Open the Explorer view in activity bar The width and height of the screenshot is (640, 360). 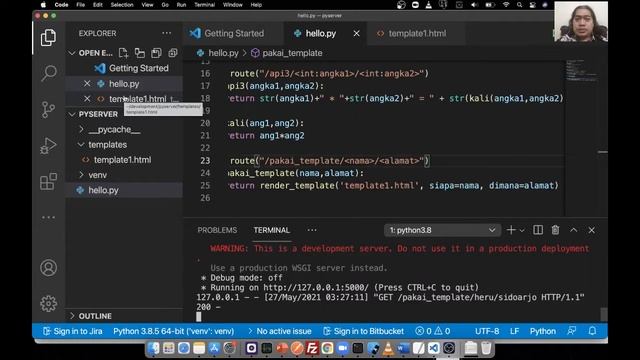[48, 38]
